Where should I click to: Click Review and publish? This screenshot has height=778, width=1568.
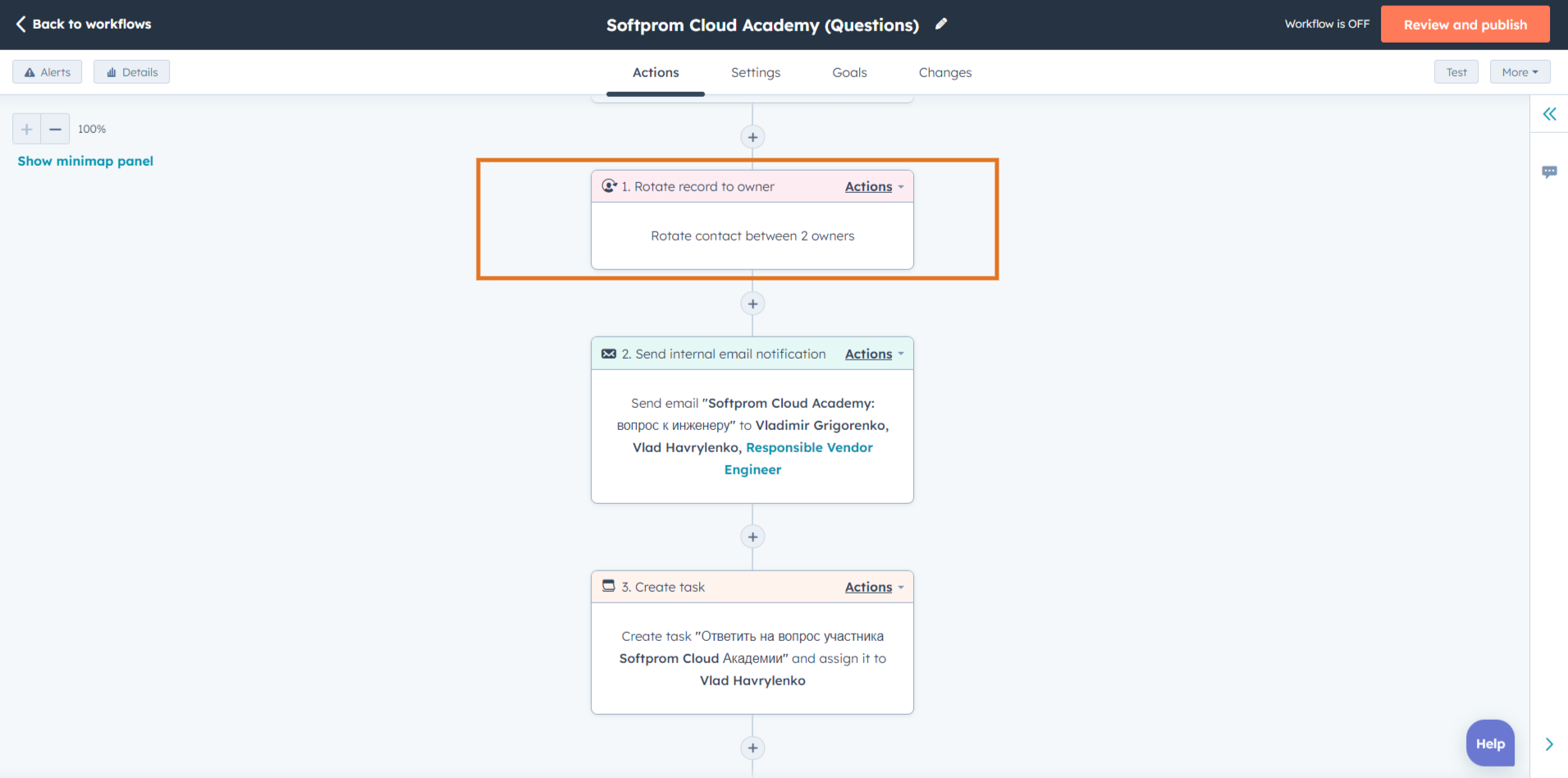point(1465,24)
